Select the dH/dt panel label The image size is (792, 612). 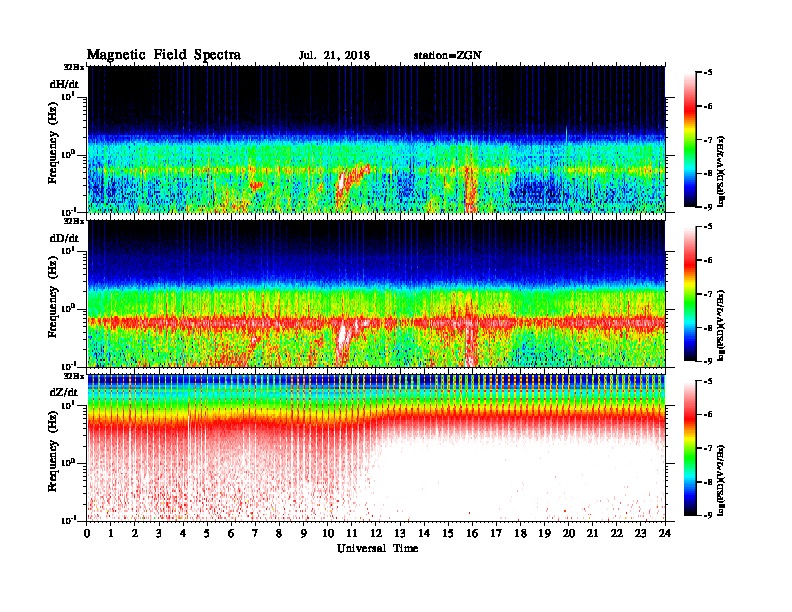click(x=64, y=84)
